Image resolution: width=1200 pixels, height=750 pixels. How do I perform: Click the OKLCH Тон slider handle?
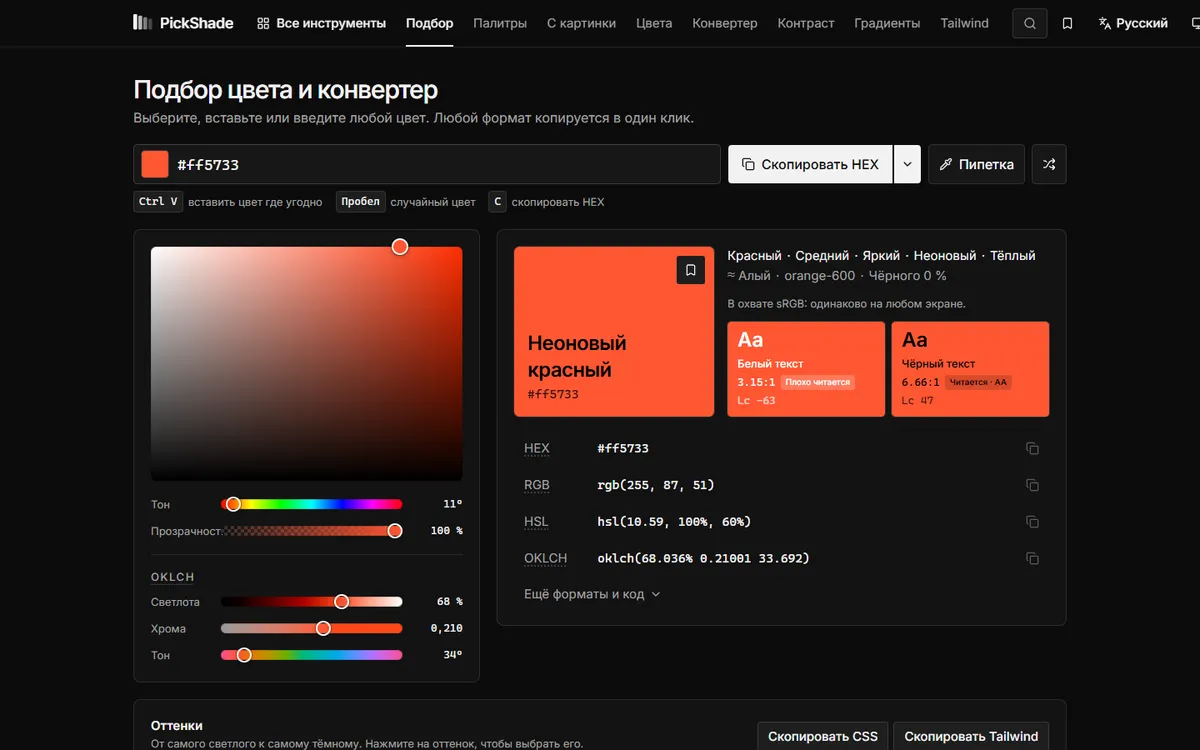pyautogui.click(x=244, y=655)
